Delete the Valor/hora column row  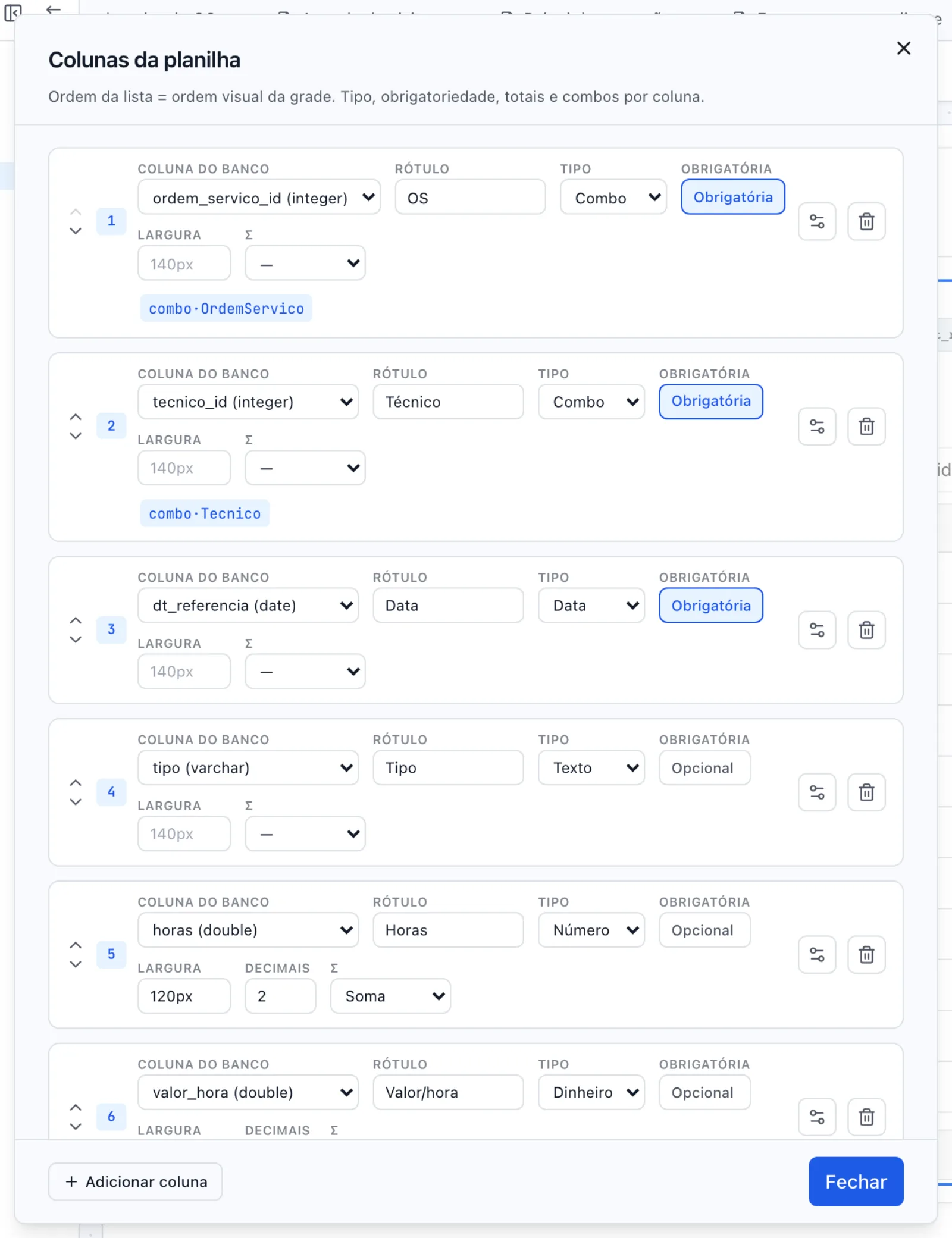click(x=866, y=1117)
